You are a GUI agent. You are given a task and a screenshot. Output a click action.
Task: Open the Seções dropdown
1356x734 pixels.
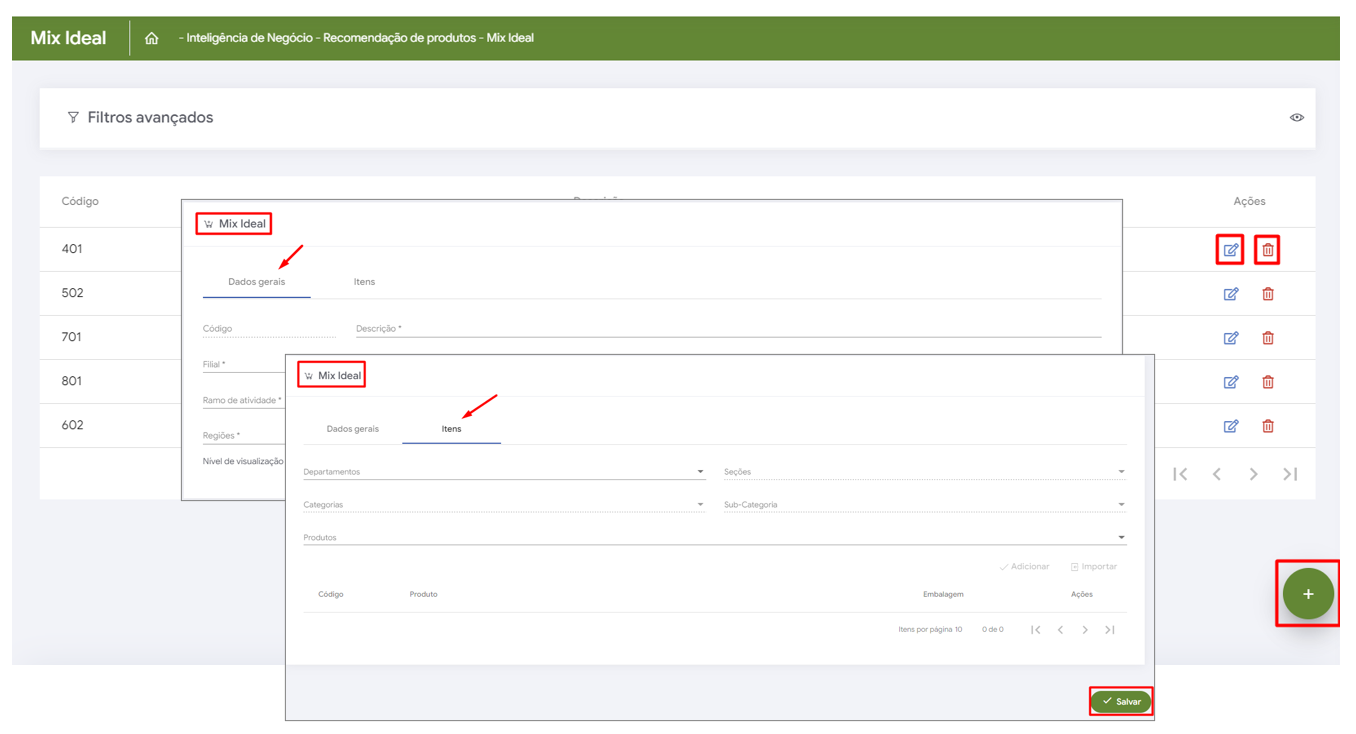[x=1120, y=472]
